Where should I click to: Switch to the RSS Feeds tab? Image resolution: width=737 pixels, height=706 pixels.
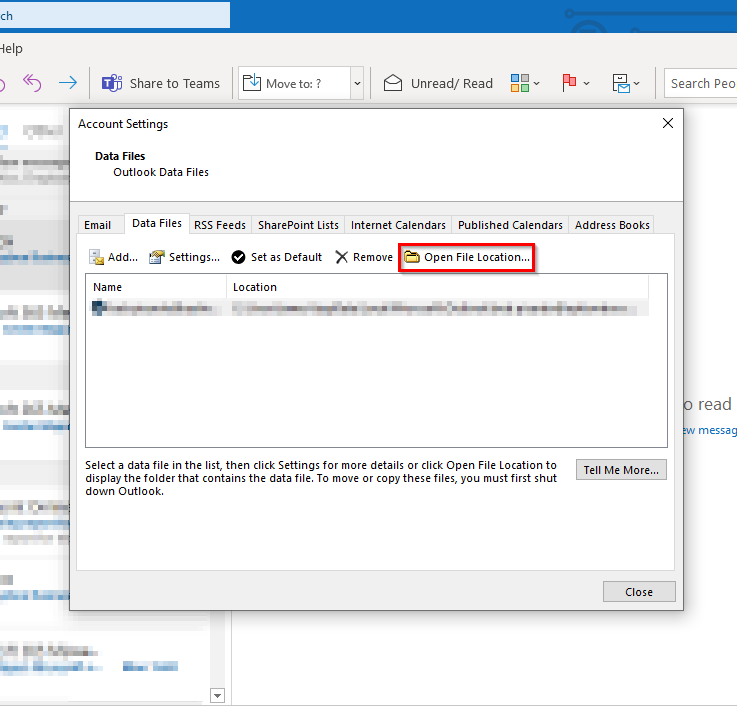220,225
